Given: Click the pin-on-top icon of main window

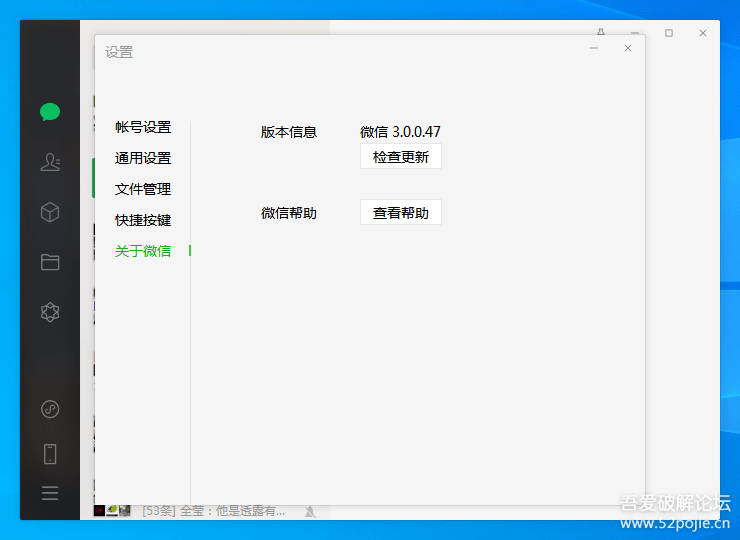Looking at the screenshot, I should [601, 33].
